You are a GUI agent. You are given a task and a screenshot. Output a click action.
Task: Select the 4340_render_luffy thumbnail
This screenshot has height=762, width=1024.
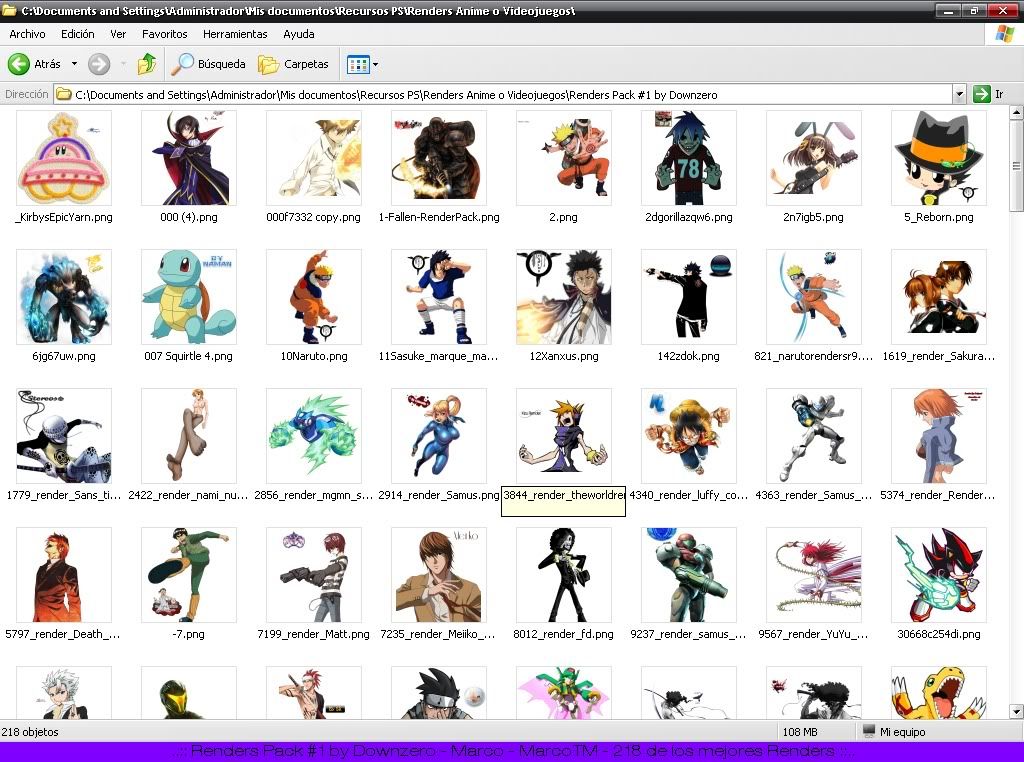point(689,436)
